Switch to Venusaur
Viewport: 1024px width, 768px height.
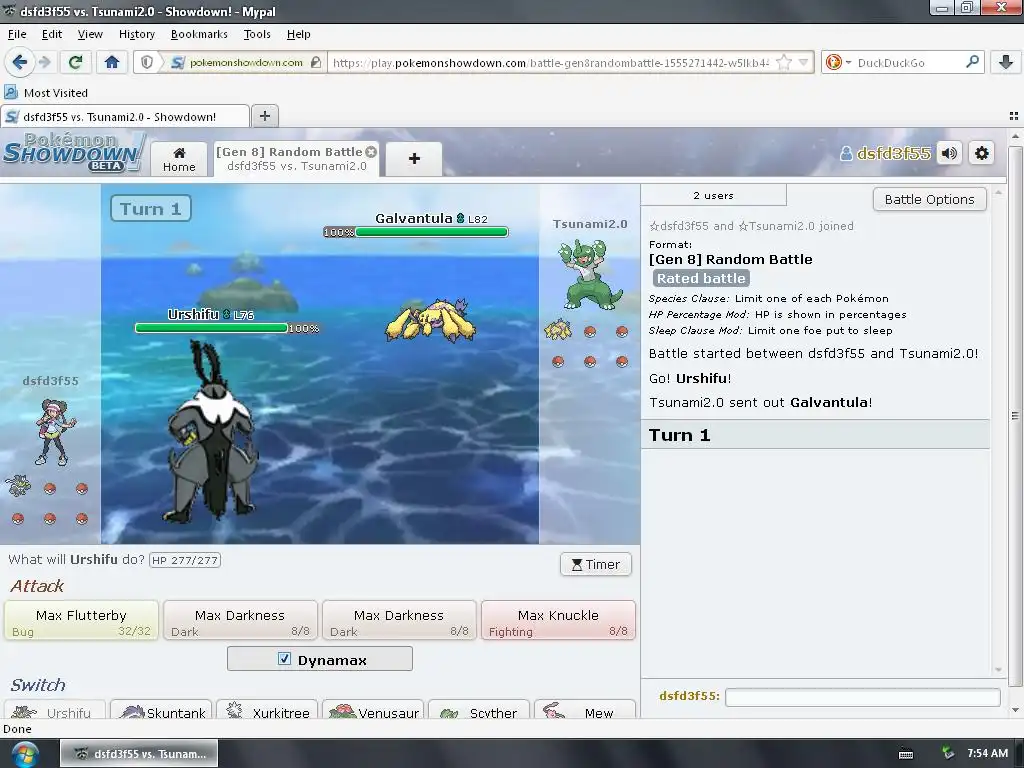374,709
